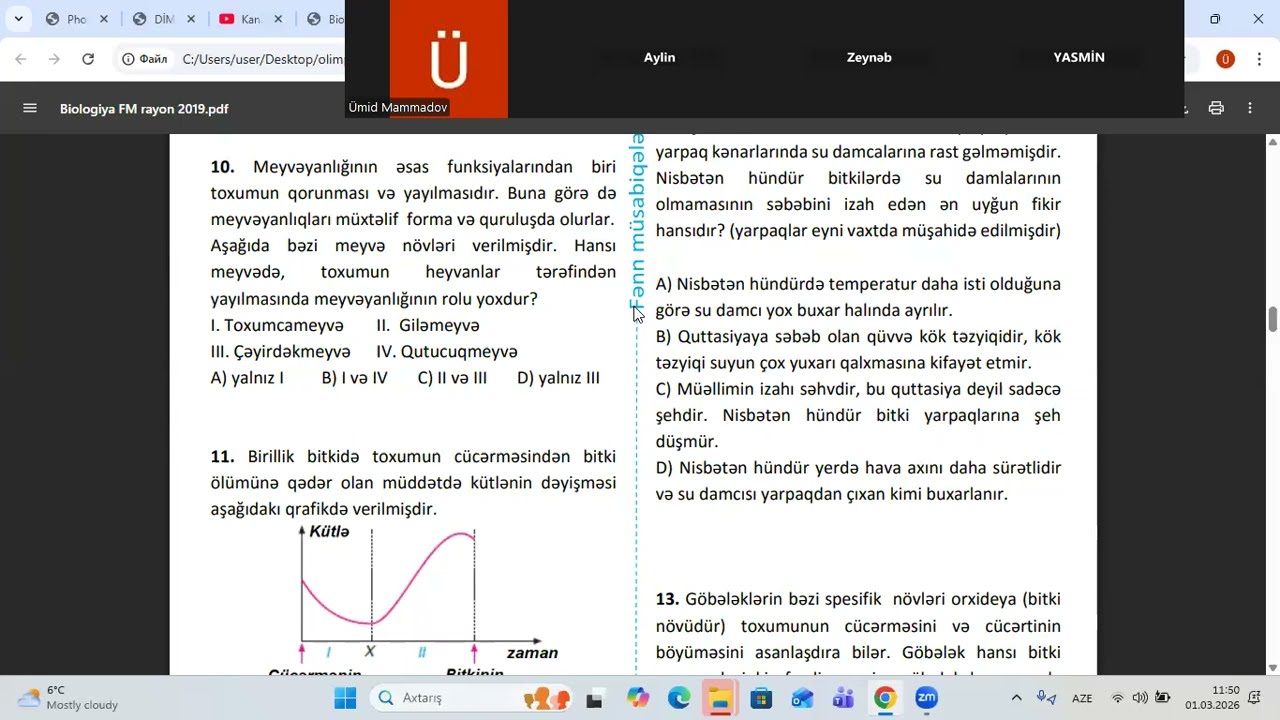Screen dimensions: 1280x720
Task: Click question 10 answer D) yalnız III
Action: click(558, 378)
